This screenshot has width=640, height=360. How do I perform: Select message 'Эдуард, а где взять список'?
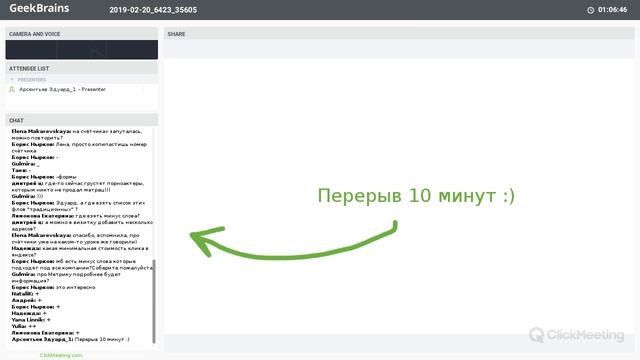pos(78,206)
